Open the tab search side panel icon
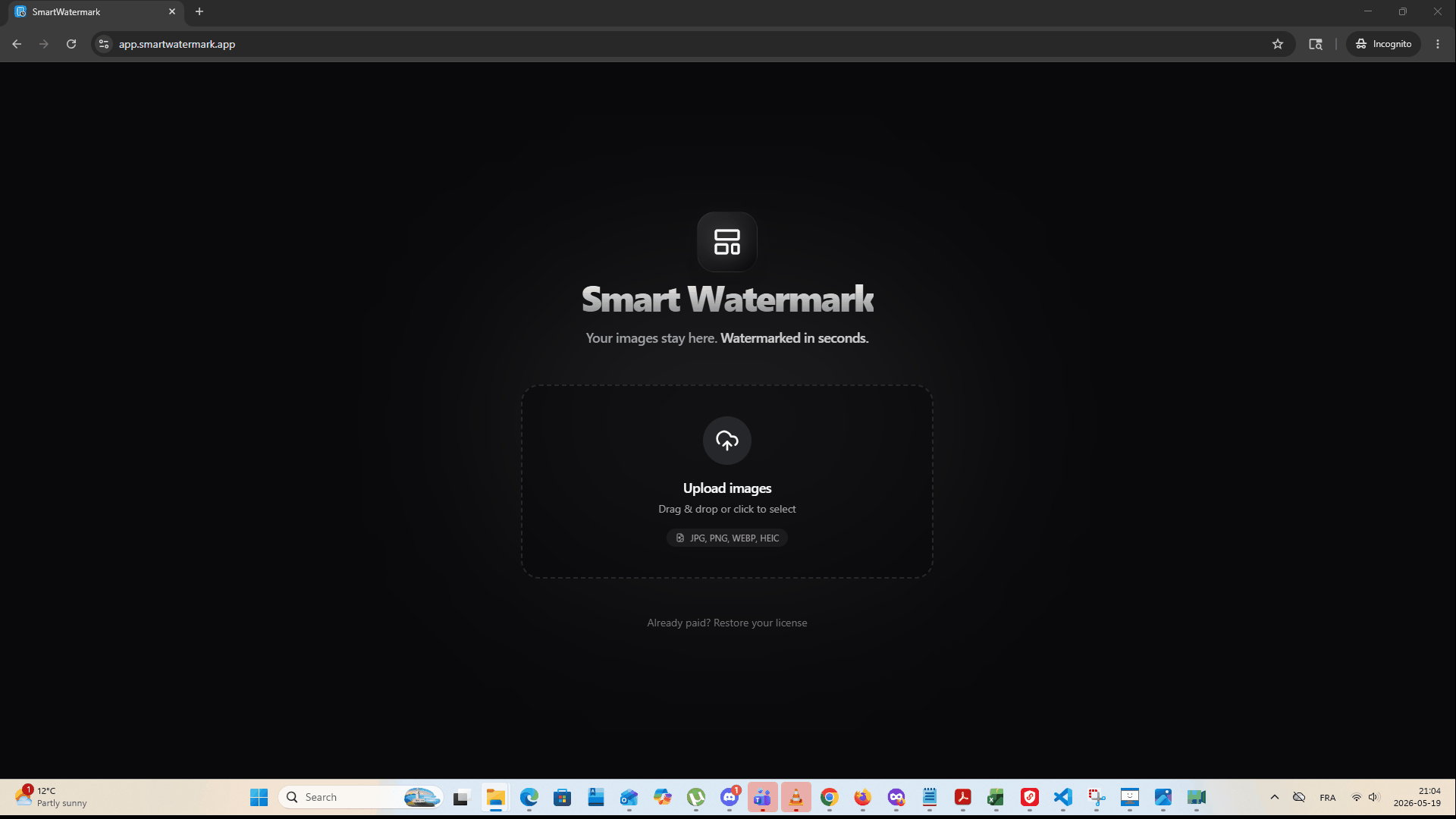1456x819 pixels. point(1316,44)
